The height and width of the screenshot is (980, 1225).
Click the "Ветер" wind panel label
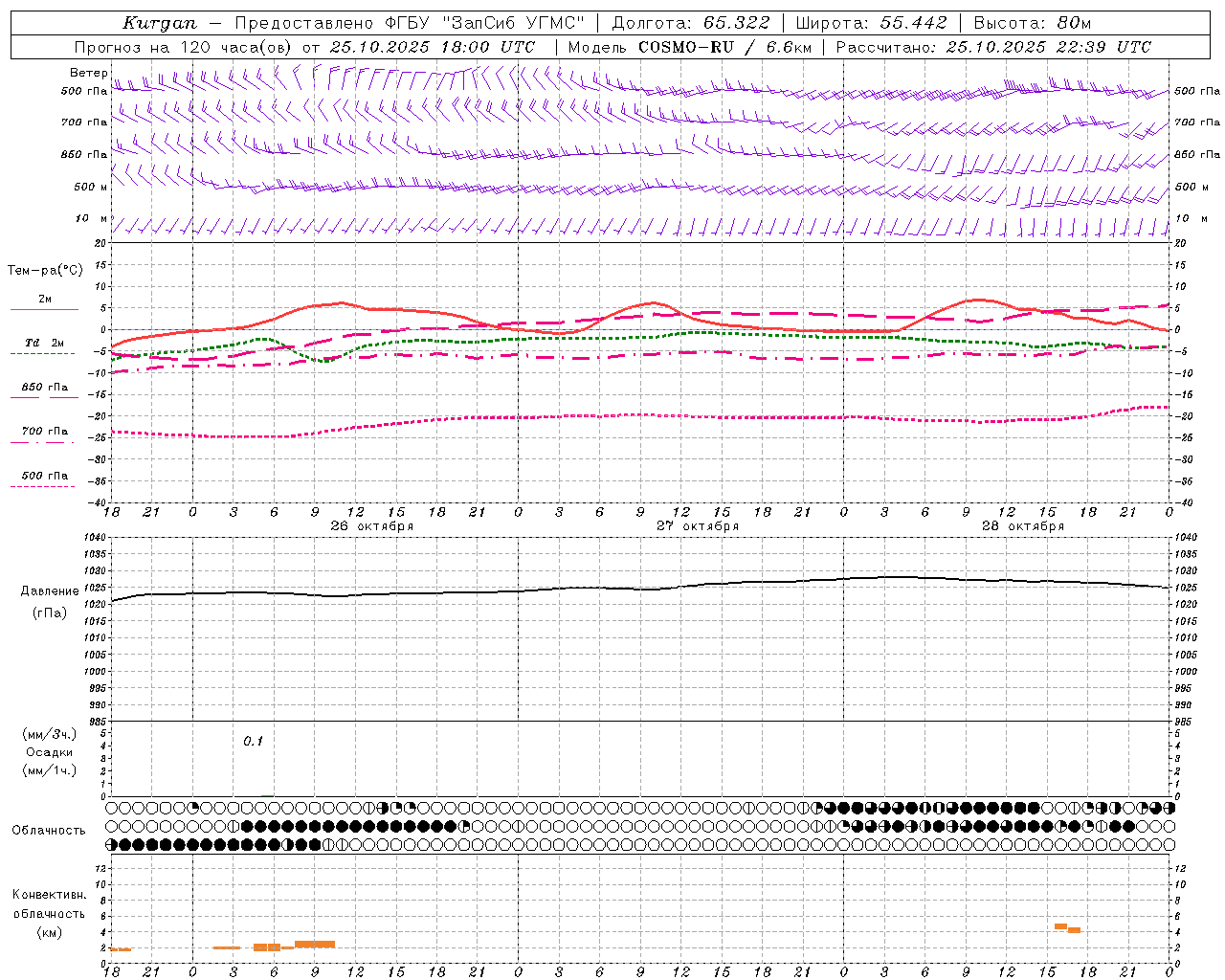point(89,73)
